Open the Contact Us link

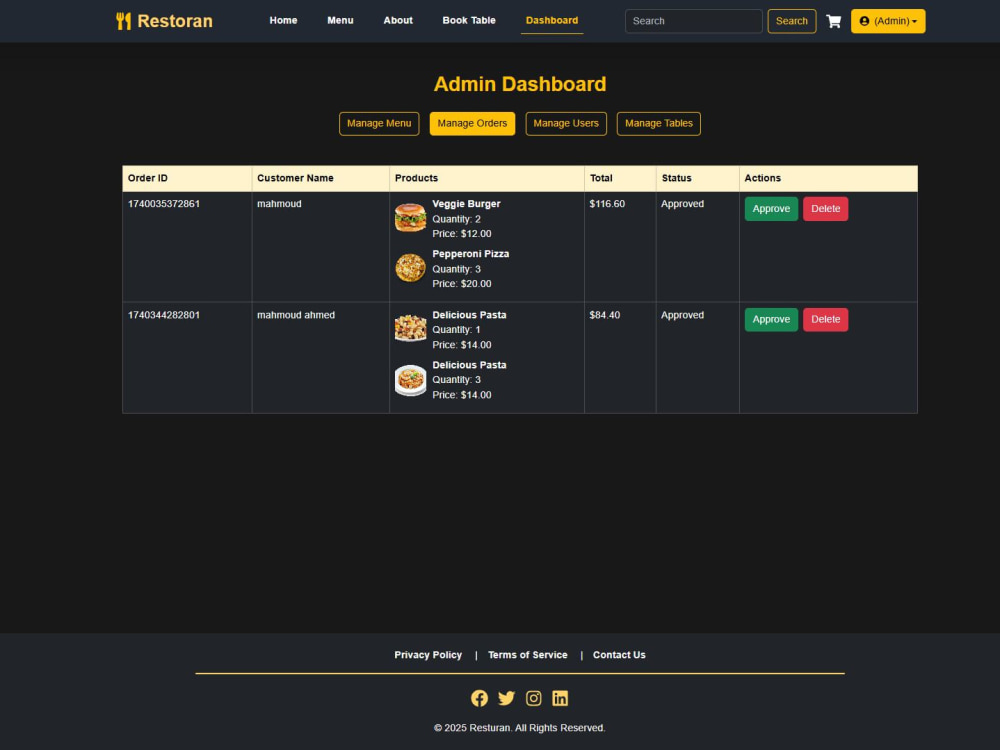click(619, 655)
